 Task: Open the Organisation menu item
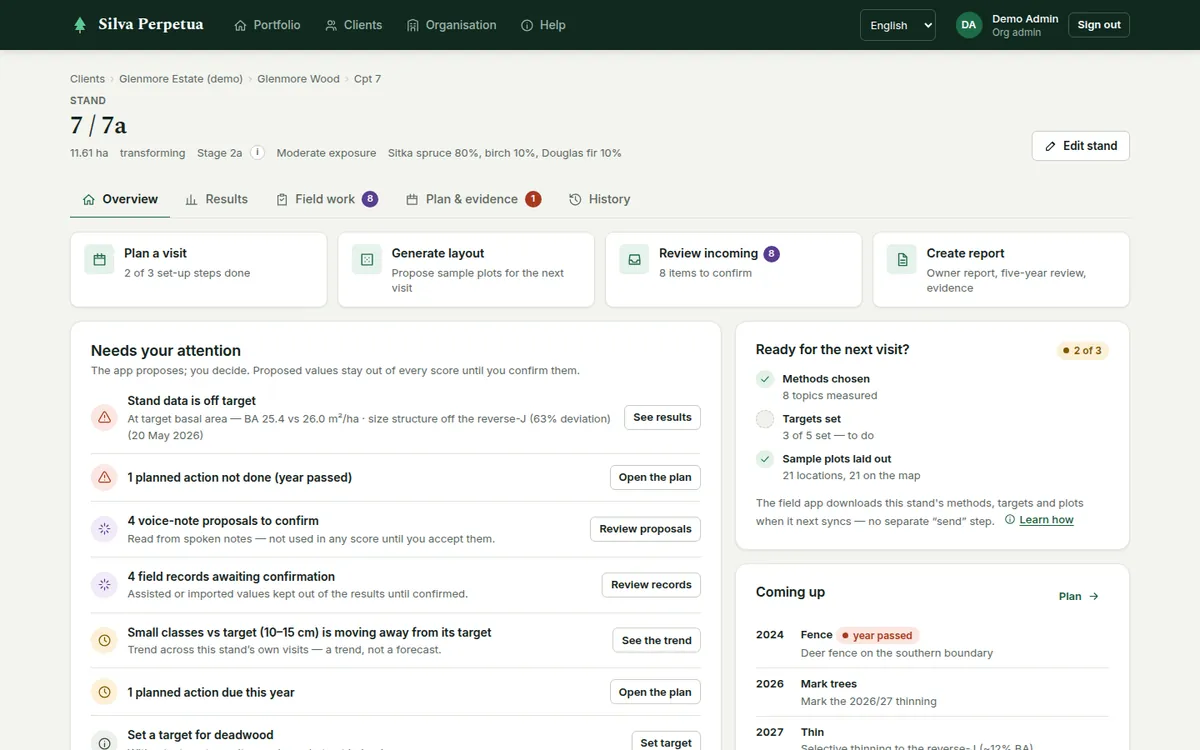(452, 25)
